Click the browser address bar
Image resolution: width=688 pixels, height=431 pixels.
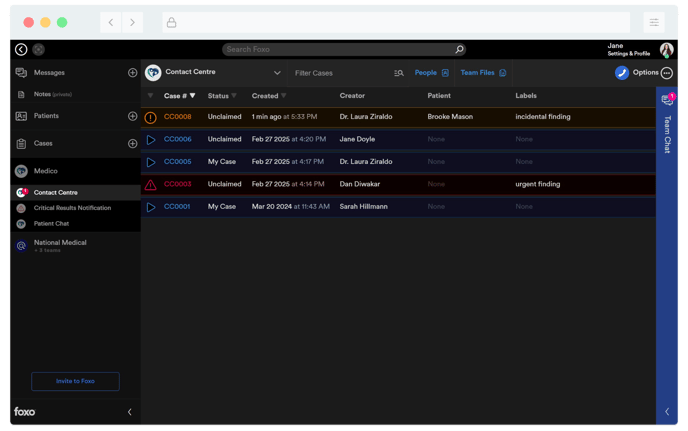[x=396, y=22]
